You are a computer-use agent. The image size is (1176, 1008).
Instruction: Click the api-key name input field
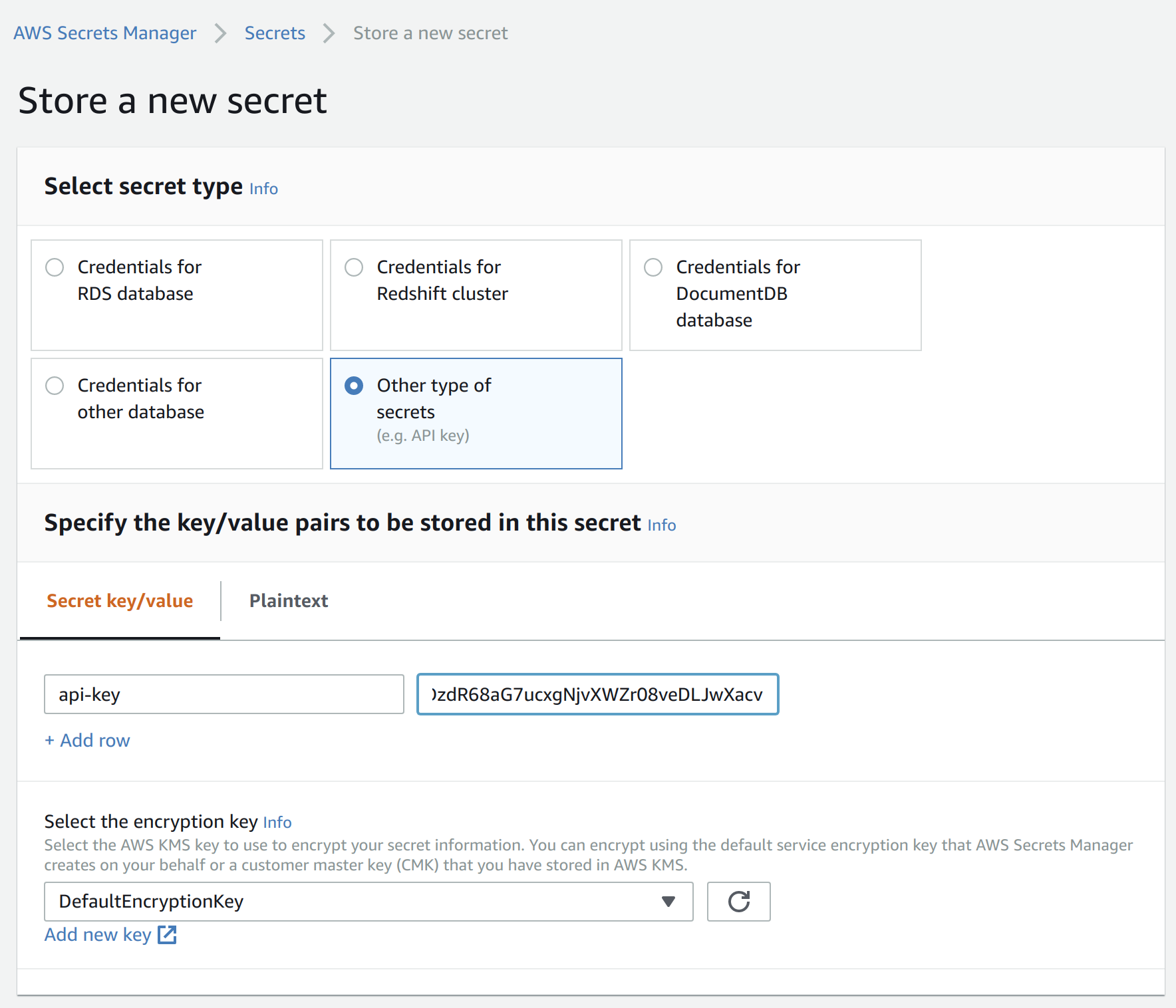tap(223, 694)
